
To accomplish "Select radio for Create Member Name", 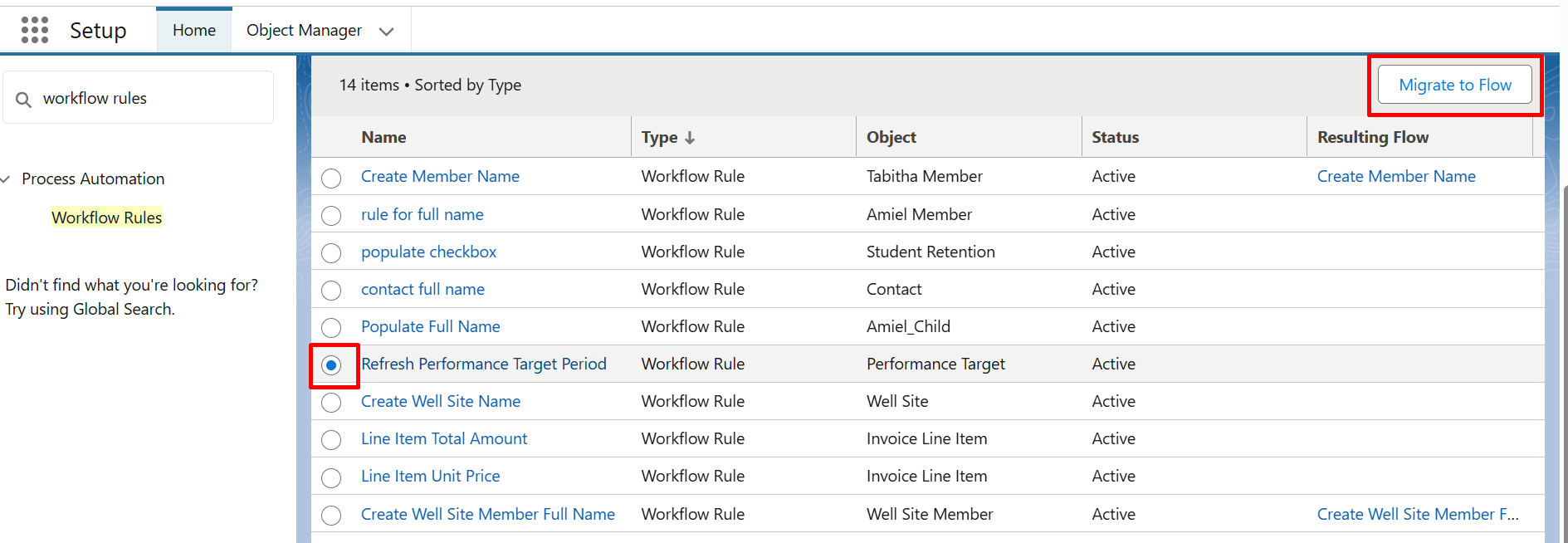I will click(x=331, y=179).
